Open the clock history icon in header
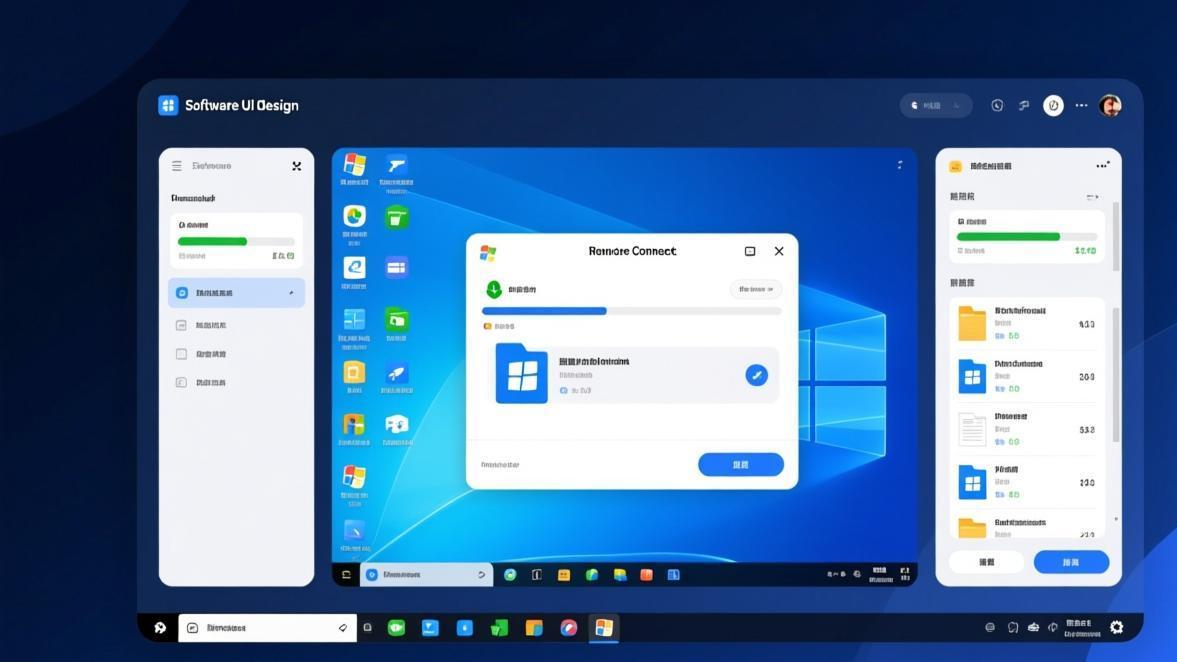The image size is (1177, 662). pyautogui.click(x=997, y=106)
